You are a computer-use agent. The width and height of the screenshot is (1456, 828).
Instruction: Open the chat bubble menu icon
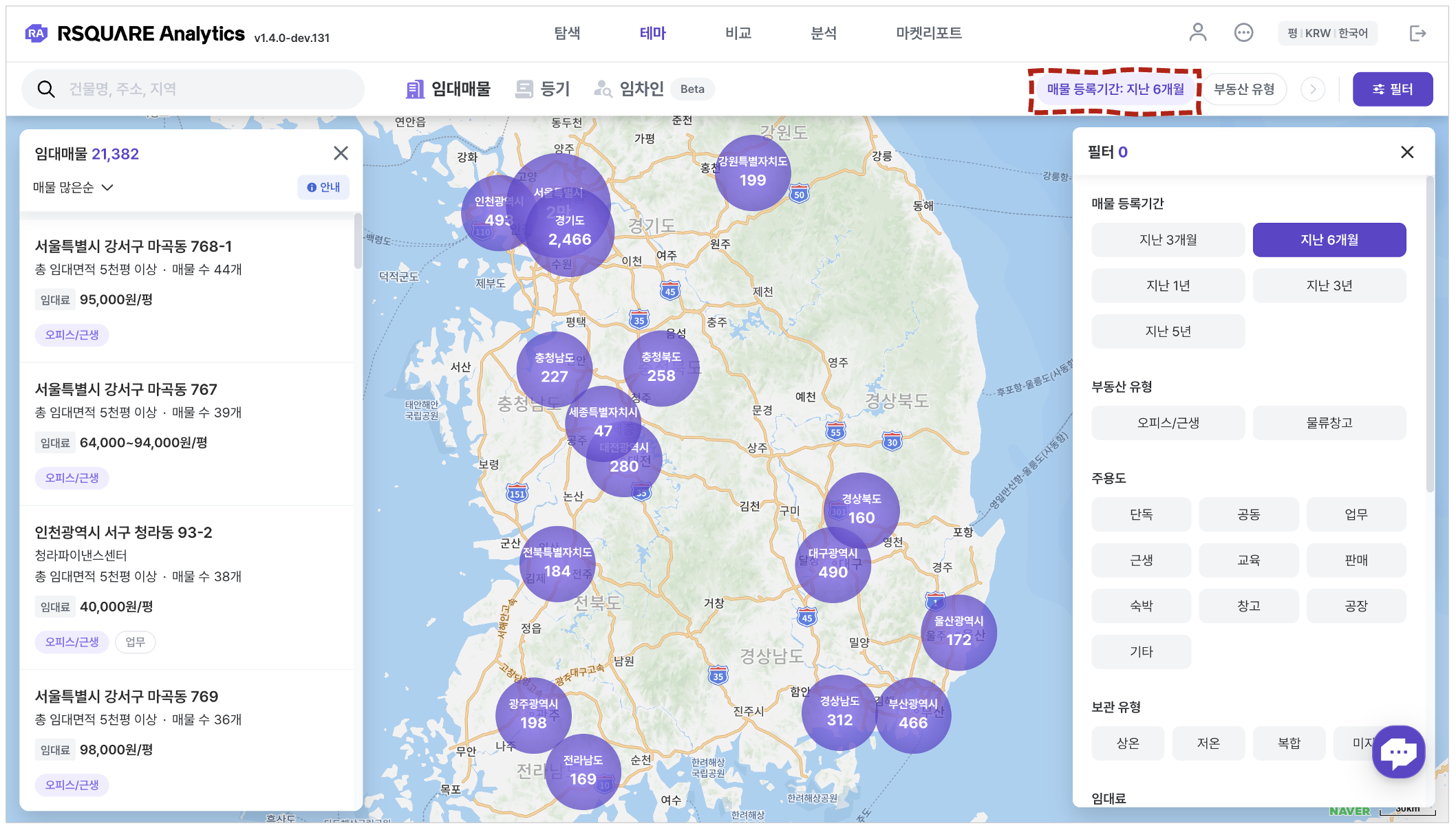pos(1243,32)
